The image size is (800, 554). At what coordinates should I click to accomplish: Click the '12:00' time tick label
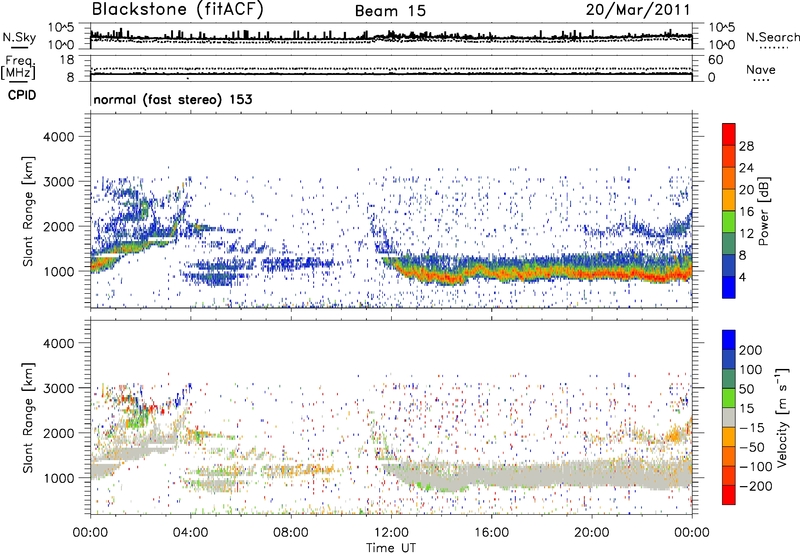pos(391,533)
